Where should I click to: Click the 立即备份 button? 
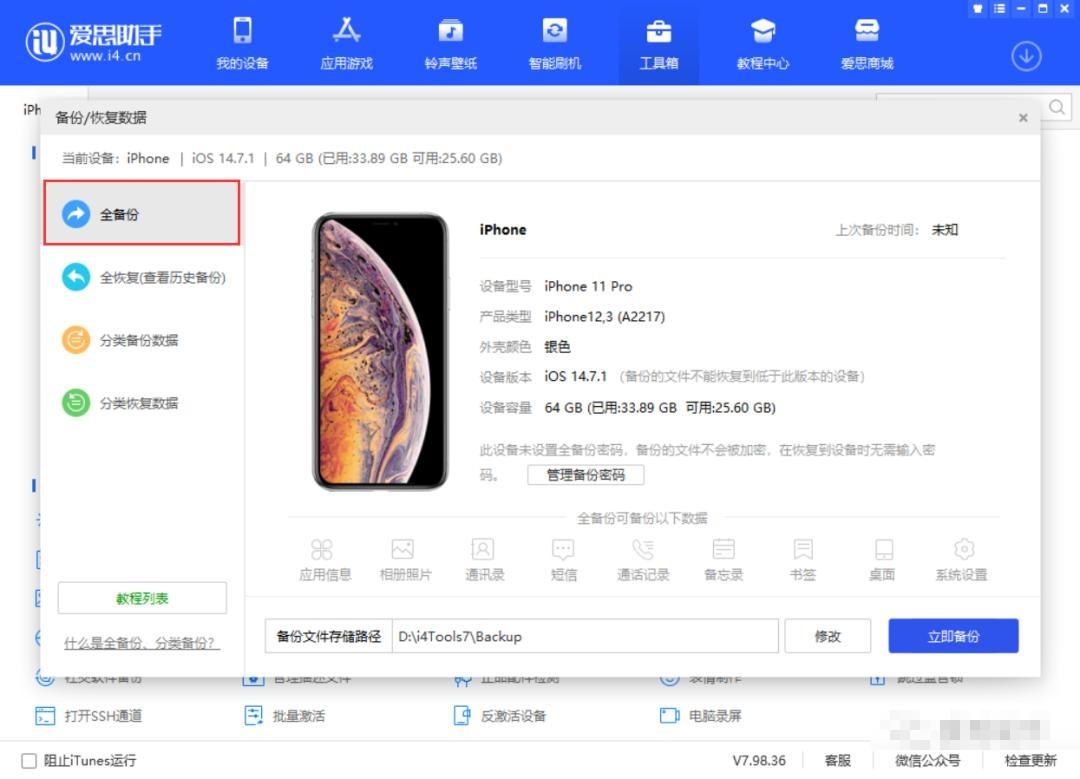pos(952,635)
